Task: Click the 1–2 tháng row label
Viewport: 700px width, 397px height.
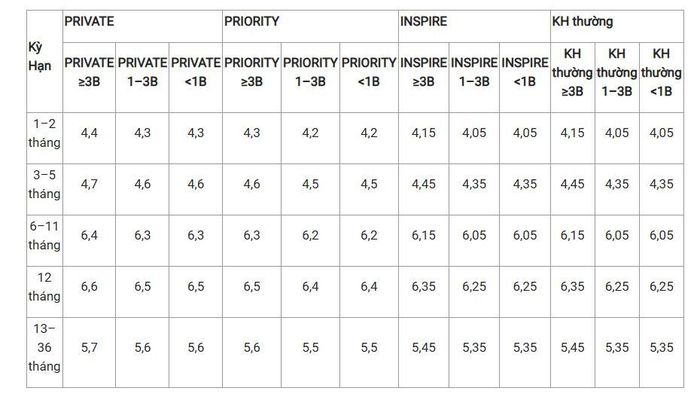Action: click(45, 138)
